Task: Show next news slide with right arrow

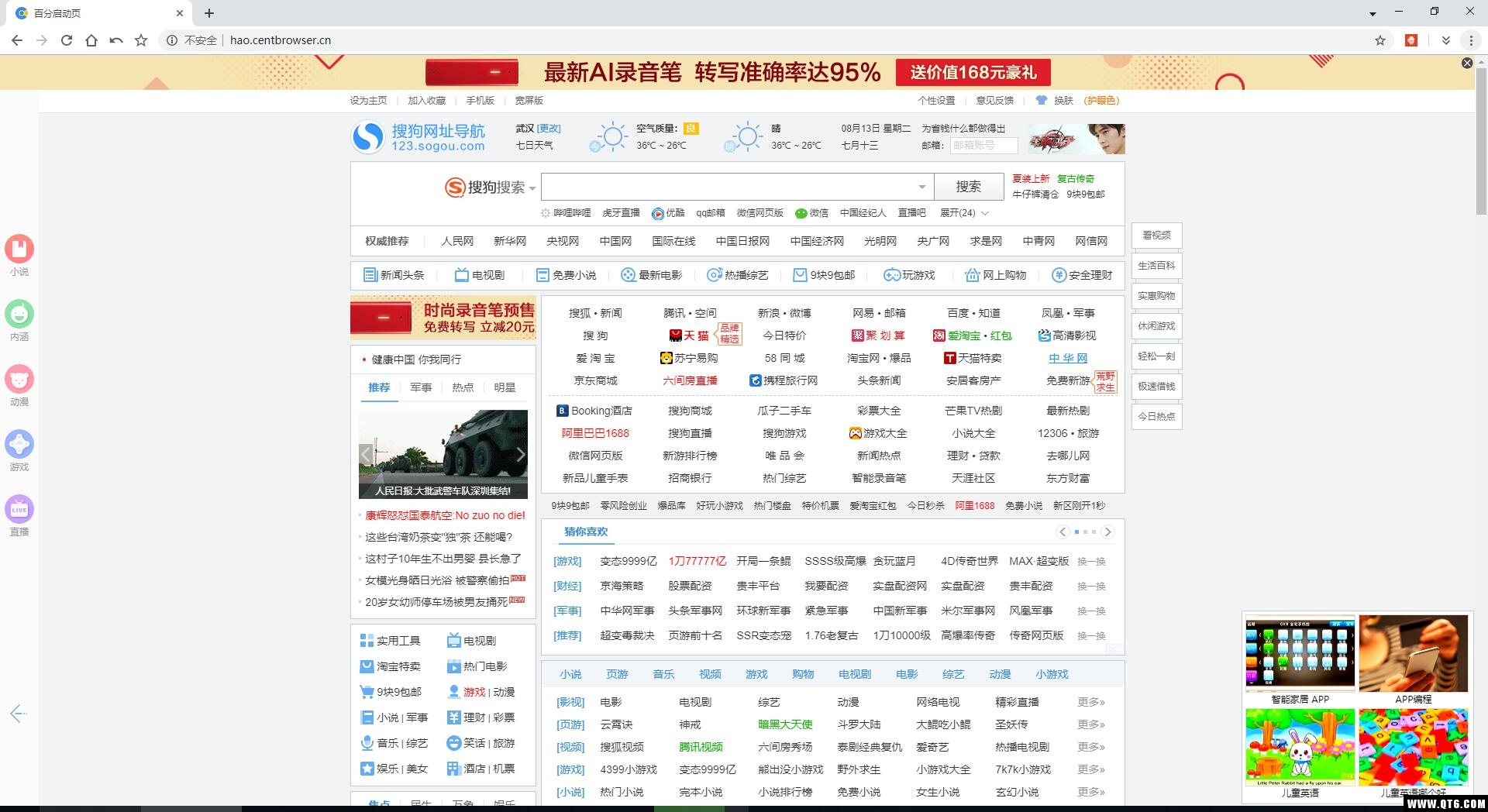Action: (521, 455)
